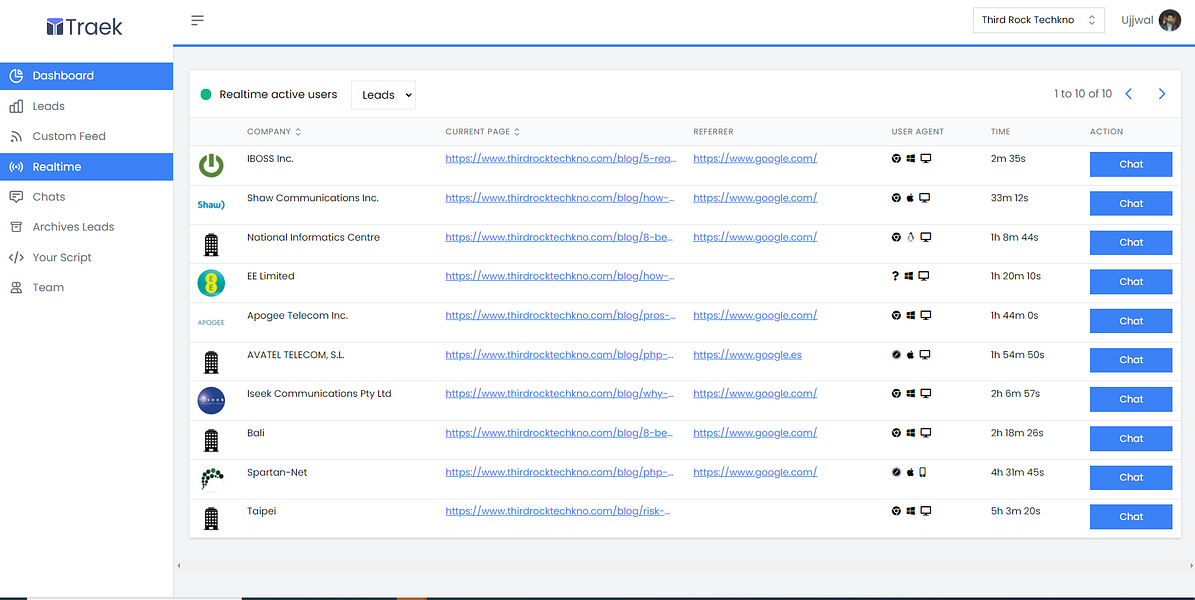This screenshot has height=600, width=1195.
Task: Click the Safari icon in AVATEL row
Action: click(x=896, y=355)
